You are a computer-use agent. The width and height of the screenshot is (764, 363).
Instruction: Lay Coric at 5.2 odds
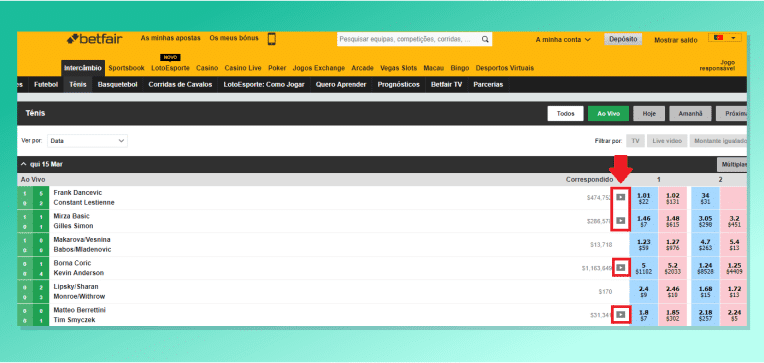click(673, 268)
